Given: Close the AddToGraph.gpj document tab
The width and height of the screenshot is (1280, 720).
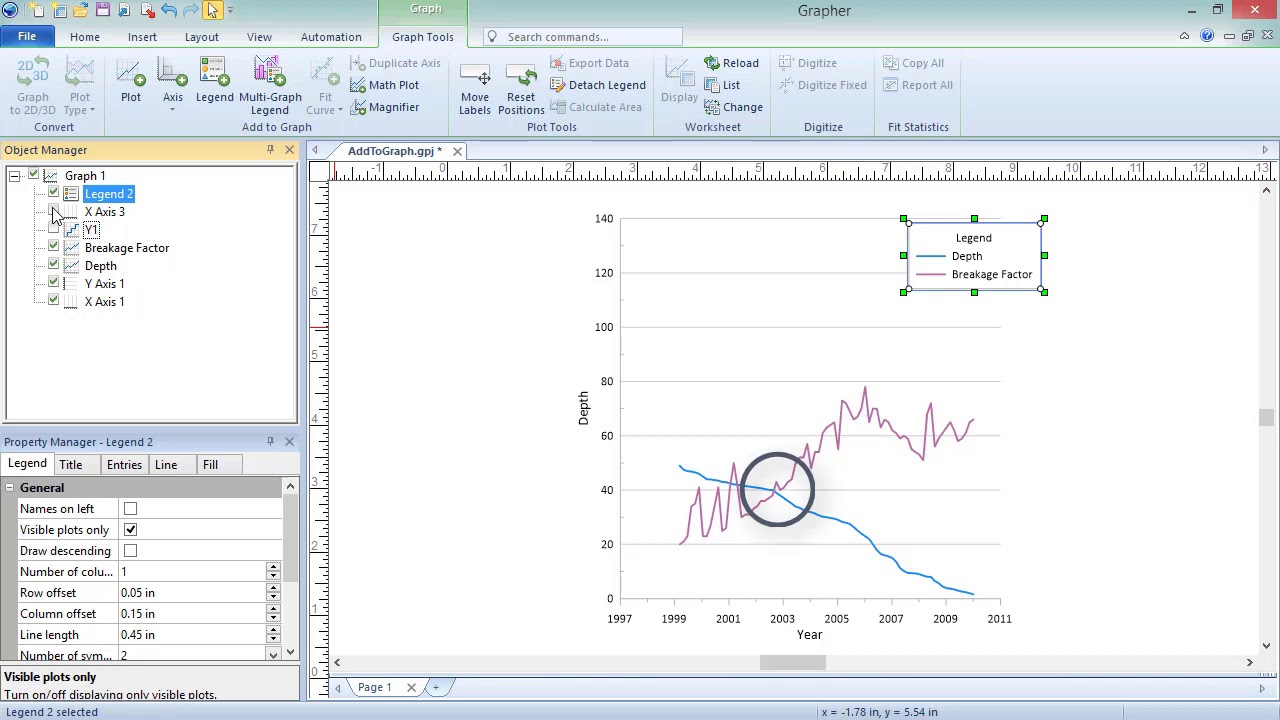Looking at the screenshot, I should (x=457, y=151).
